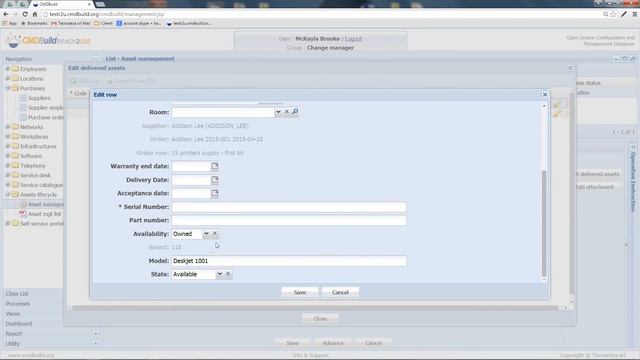Screen dimensions: 640x360
Task: Open the www.cmdbuild.org footer link
Action: (x=31, y=356)
